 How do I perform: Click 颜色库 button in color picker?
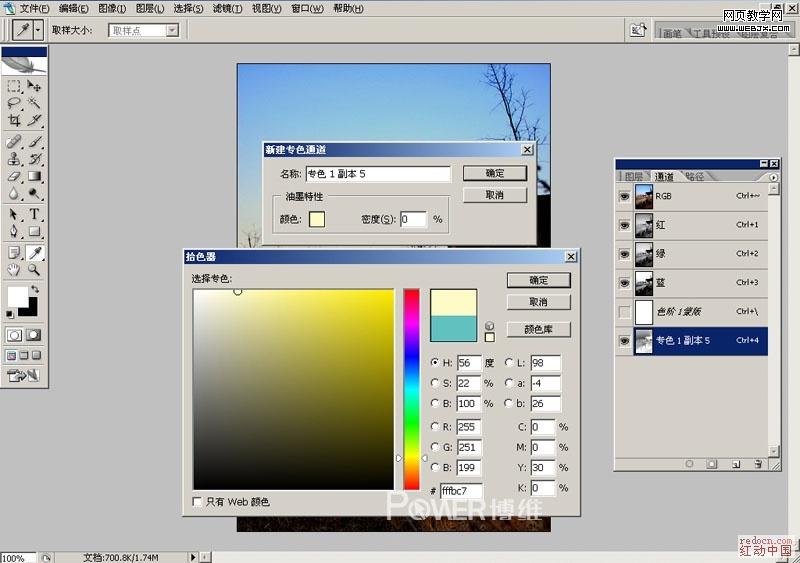point(539,329)
